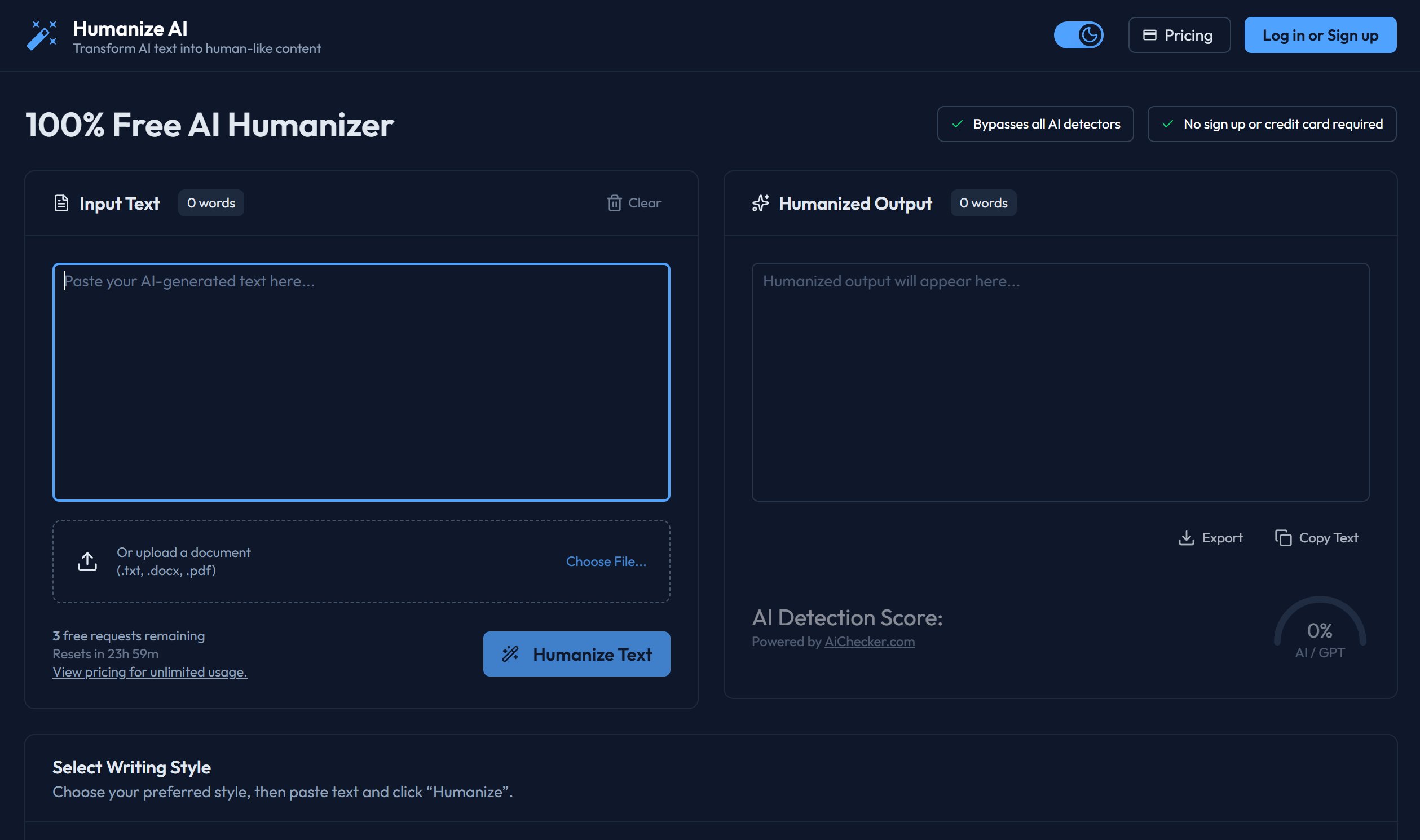Open the Pricing page
Image resolution: width=1420 pixels, height=840 pixels.
pos(1179,35)
